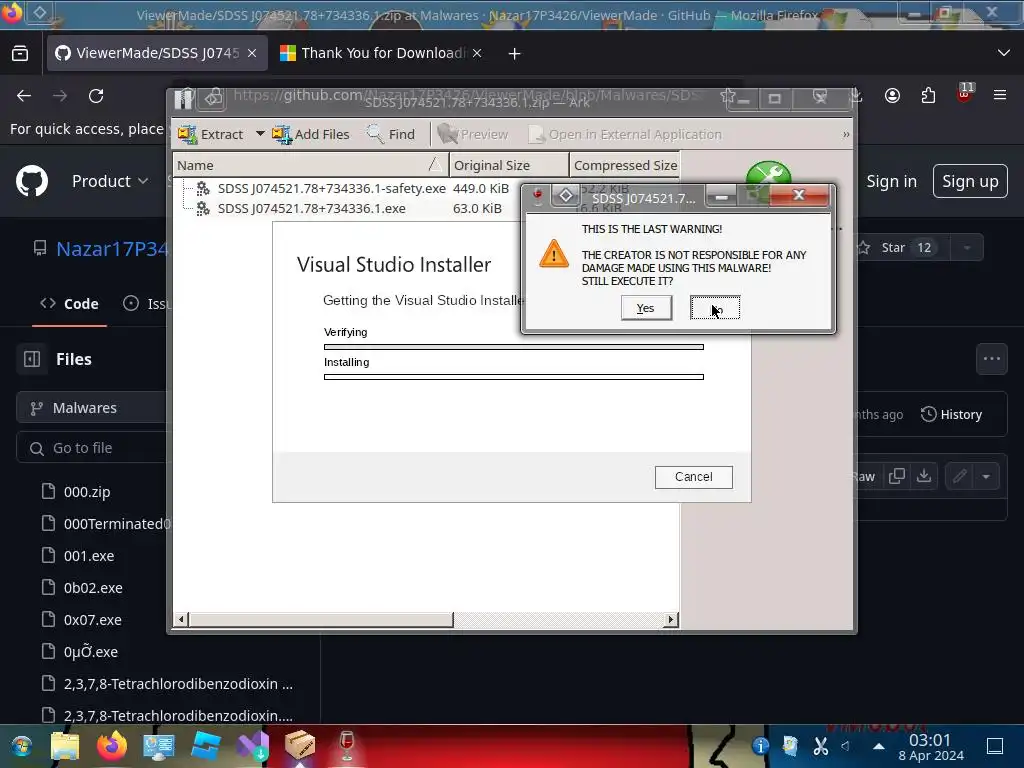Click Extract in the Ark toolbar

coord(210,134)
